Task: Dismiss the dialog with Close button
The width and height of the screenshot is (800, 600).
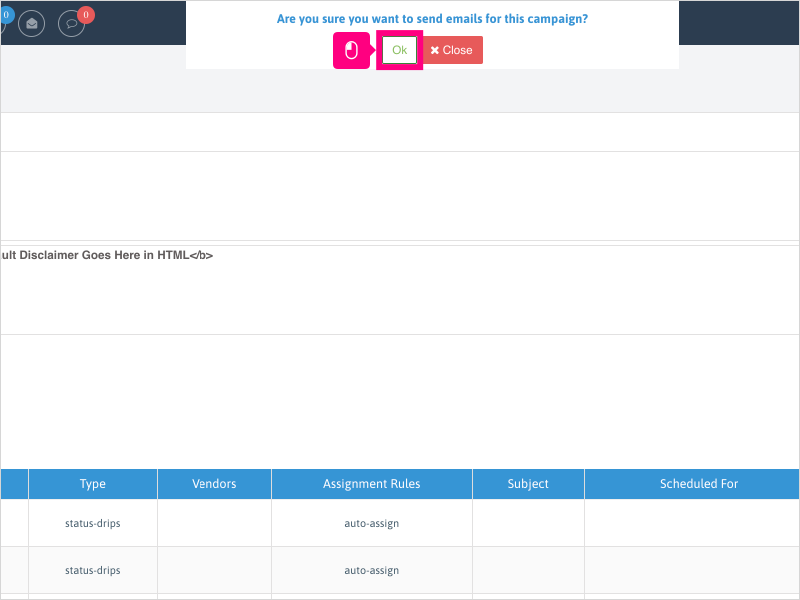Action: coord(453,50)
